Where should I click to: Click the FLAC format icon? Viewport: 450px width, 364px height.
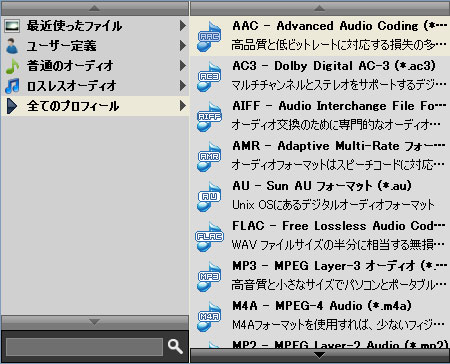point(209,236)
